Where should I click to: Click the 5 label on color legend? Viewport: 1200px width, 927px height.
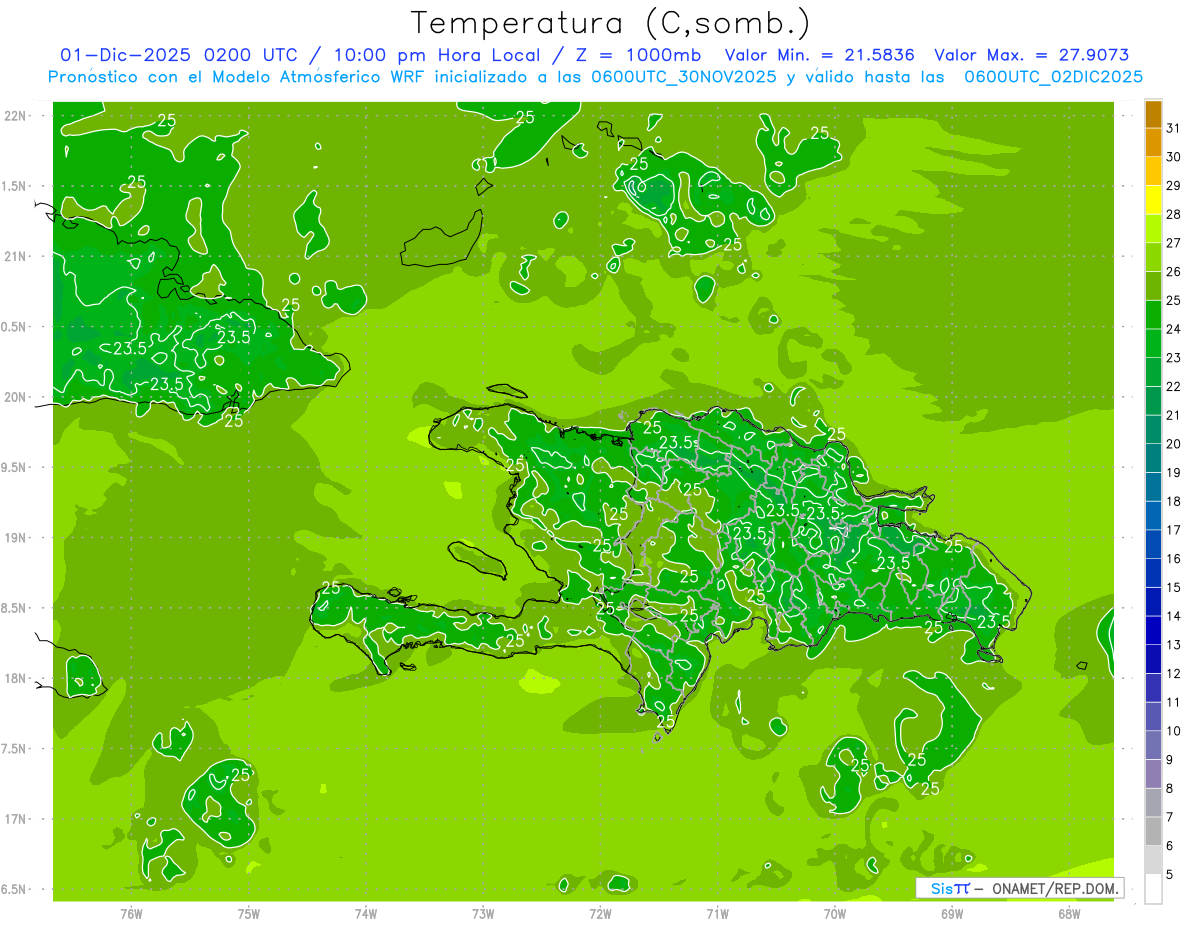pos(1170,874)
